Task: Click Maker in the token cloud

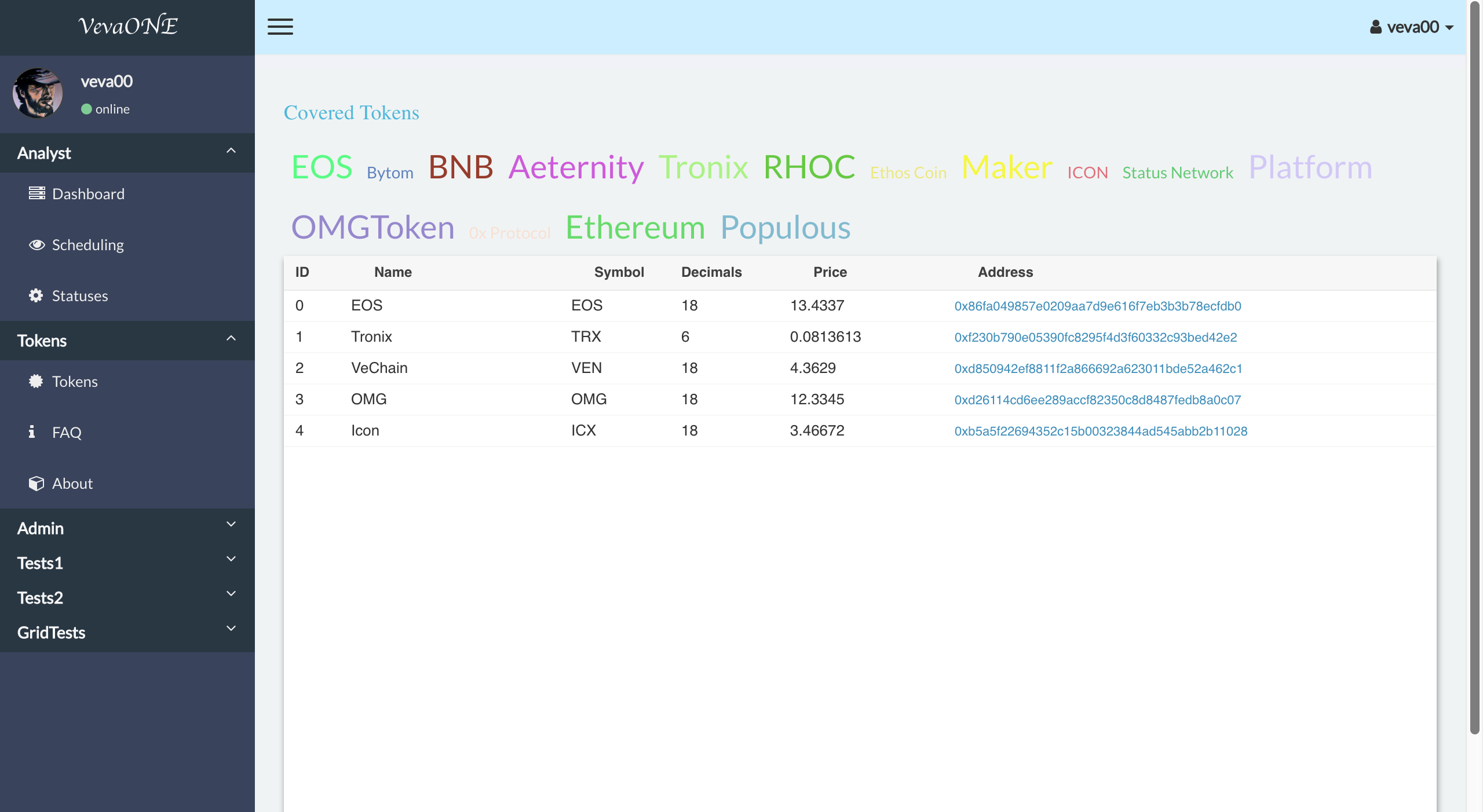Action: coord(1007,167)
